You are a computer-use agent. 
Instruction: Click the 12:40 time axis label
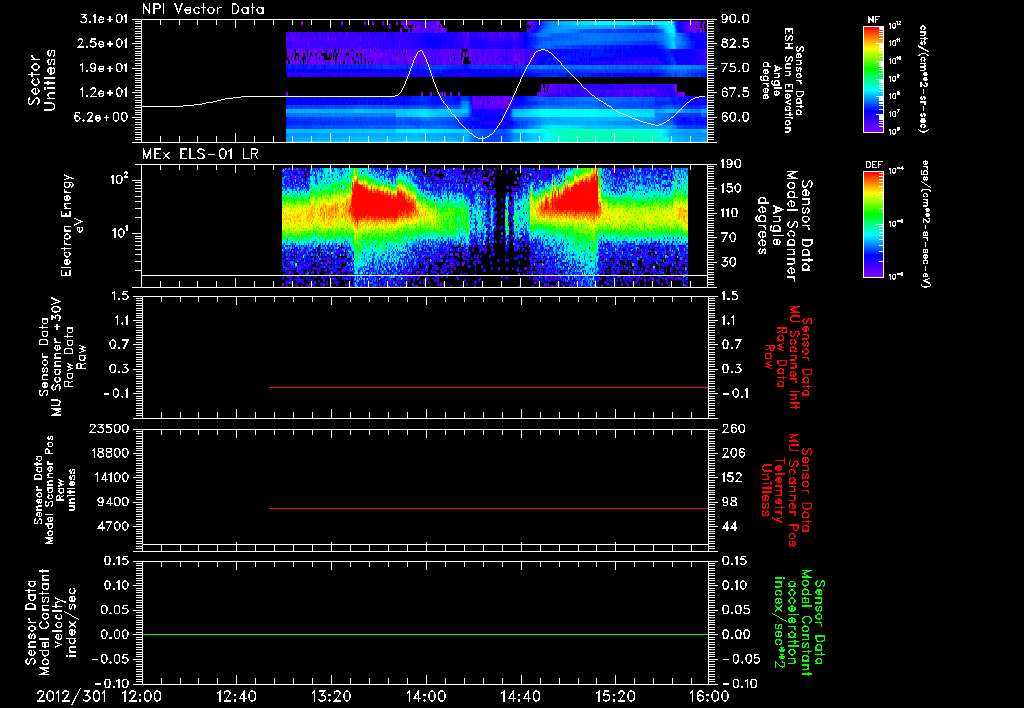(x=236, y=696)
